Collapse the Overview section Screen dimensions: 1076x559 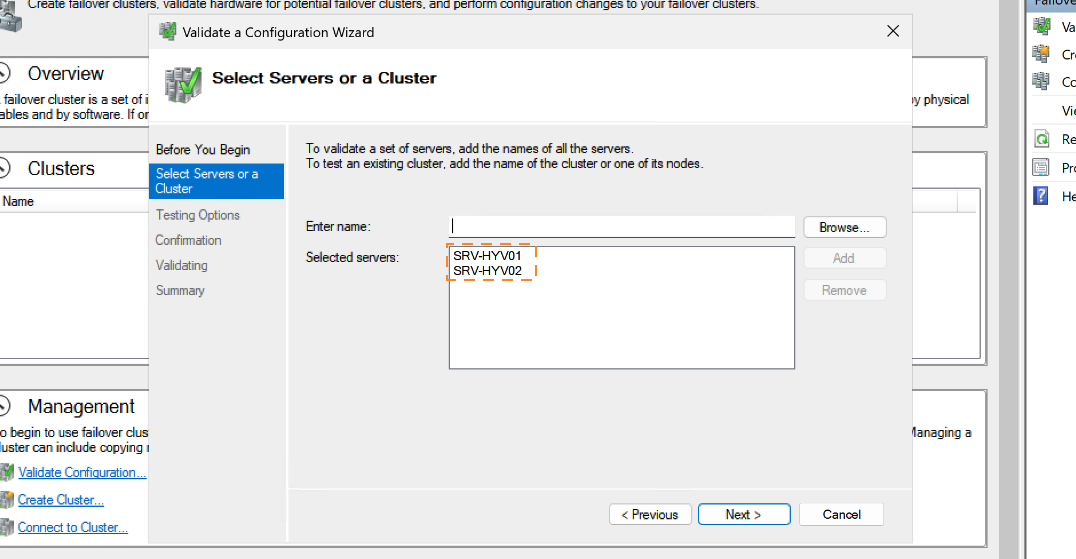pos(4,73)
